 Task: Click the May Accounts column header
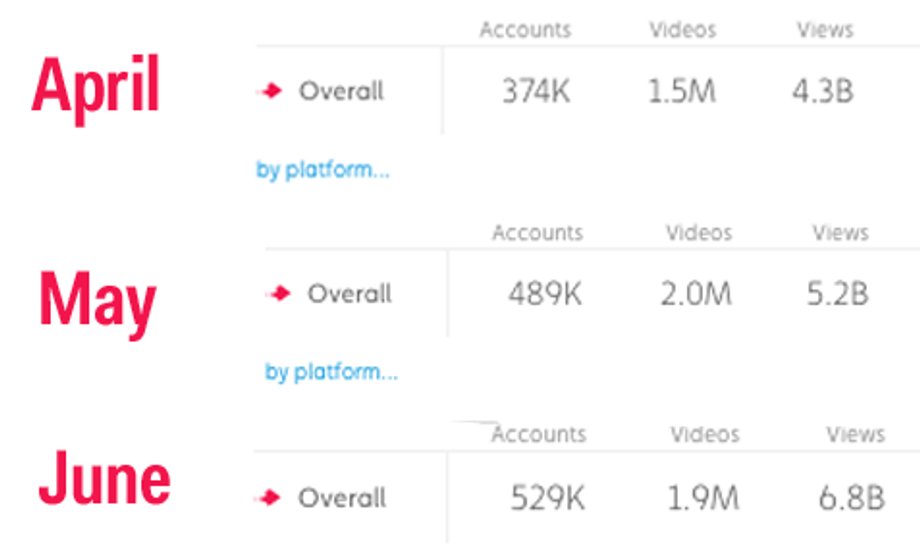point(537,233)
